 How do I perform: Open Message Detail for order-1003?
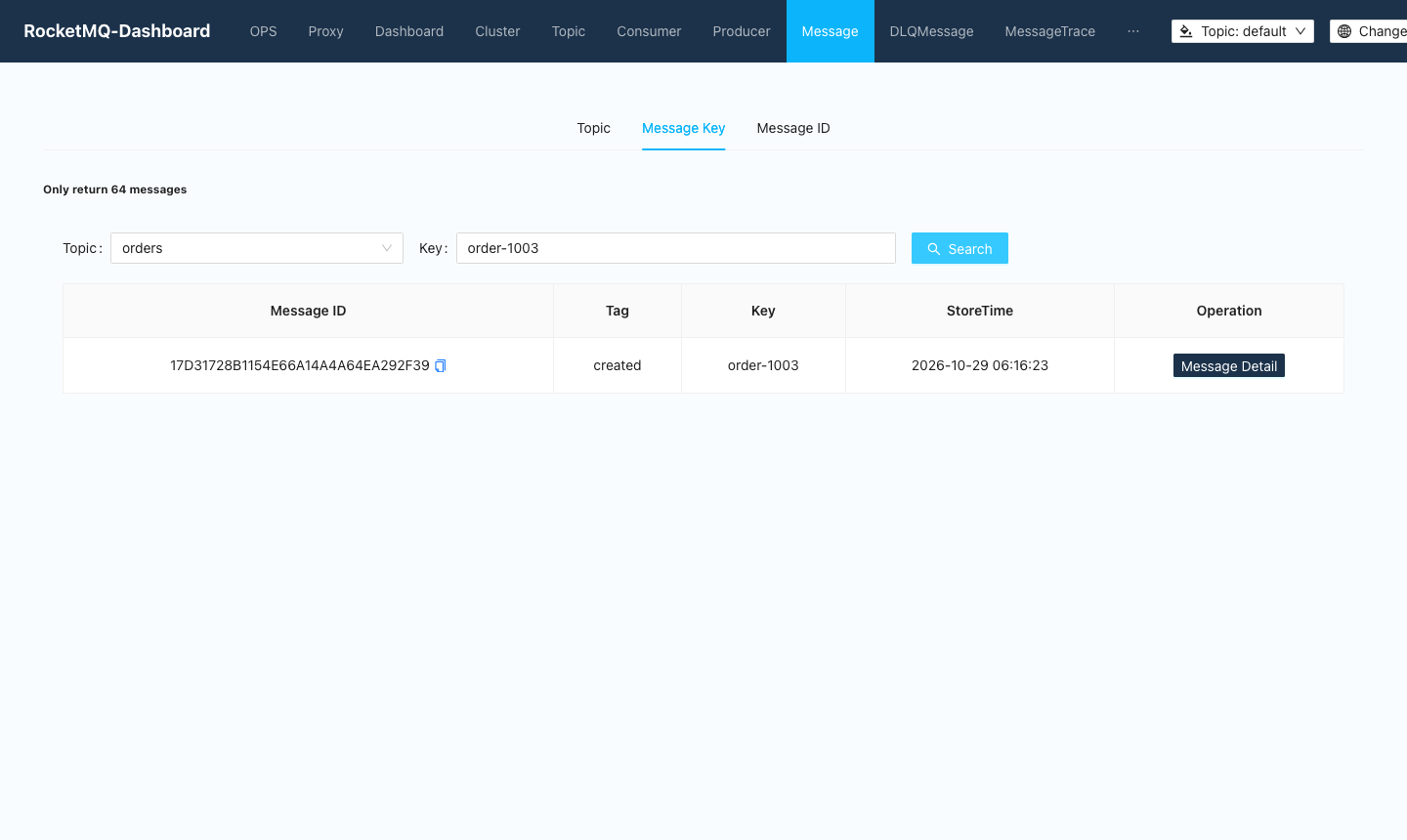(1229, 365)
